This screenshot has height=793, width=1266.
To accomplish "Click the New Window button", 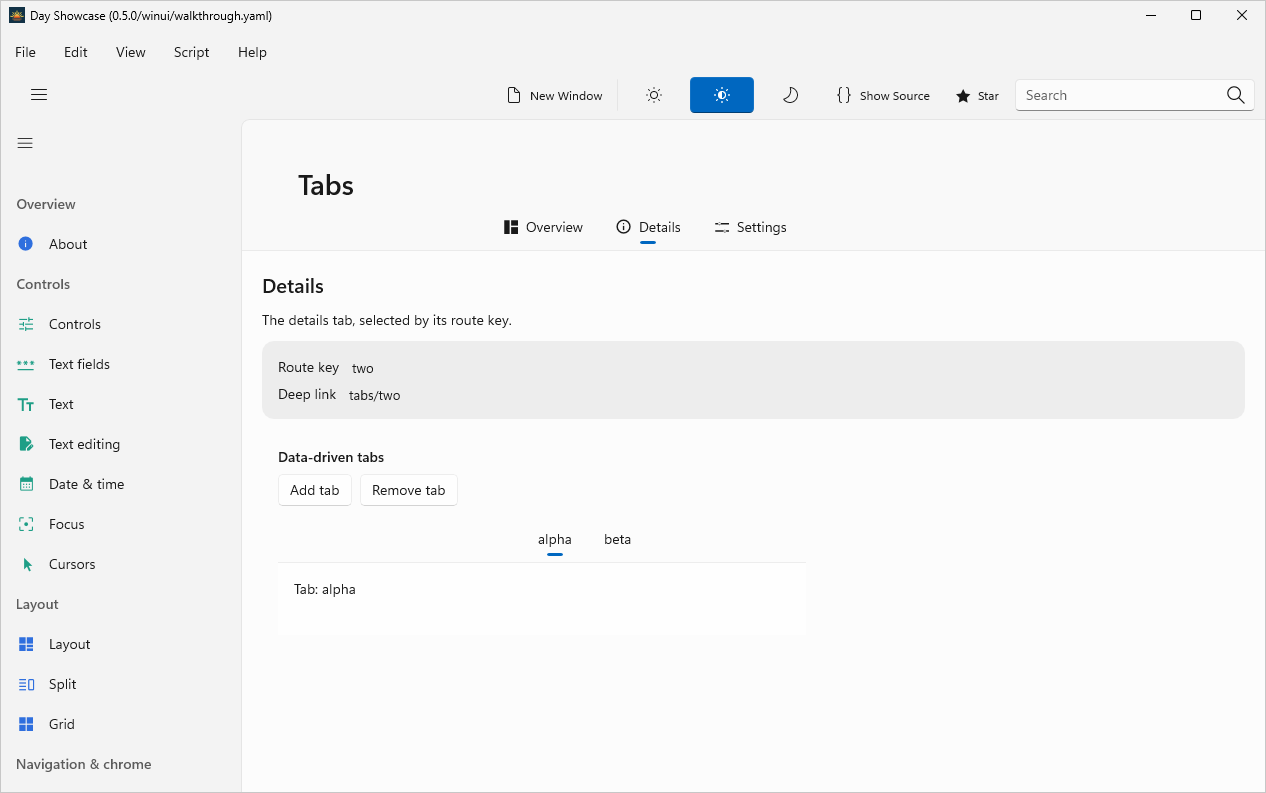I will [x=555, y=95].
